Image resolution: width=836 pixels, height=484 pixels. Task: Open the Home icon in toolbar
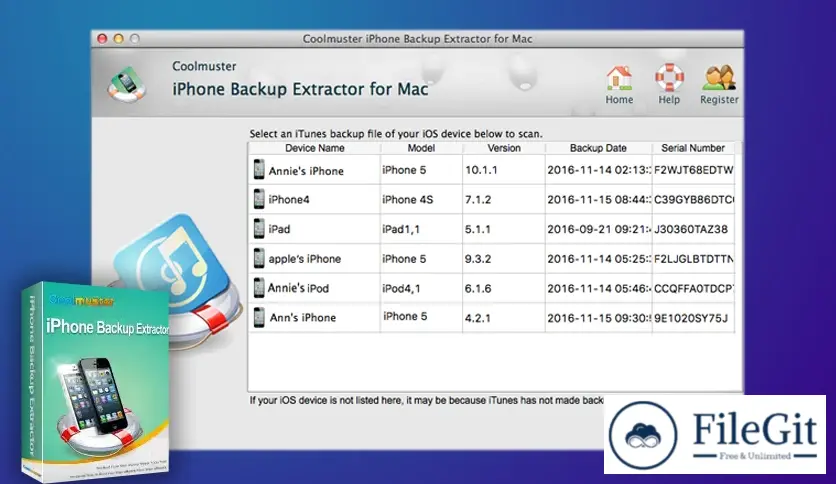point(619,78)
